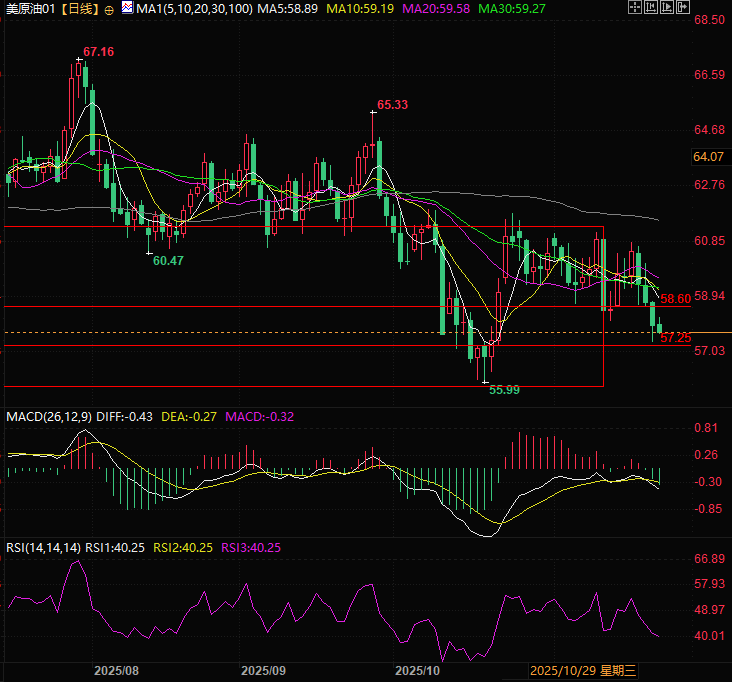
Task: Click the orange 64.07 price axis tag
Action: (x=708, y=157)
